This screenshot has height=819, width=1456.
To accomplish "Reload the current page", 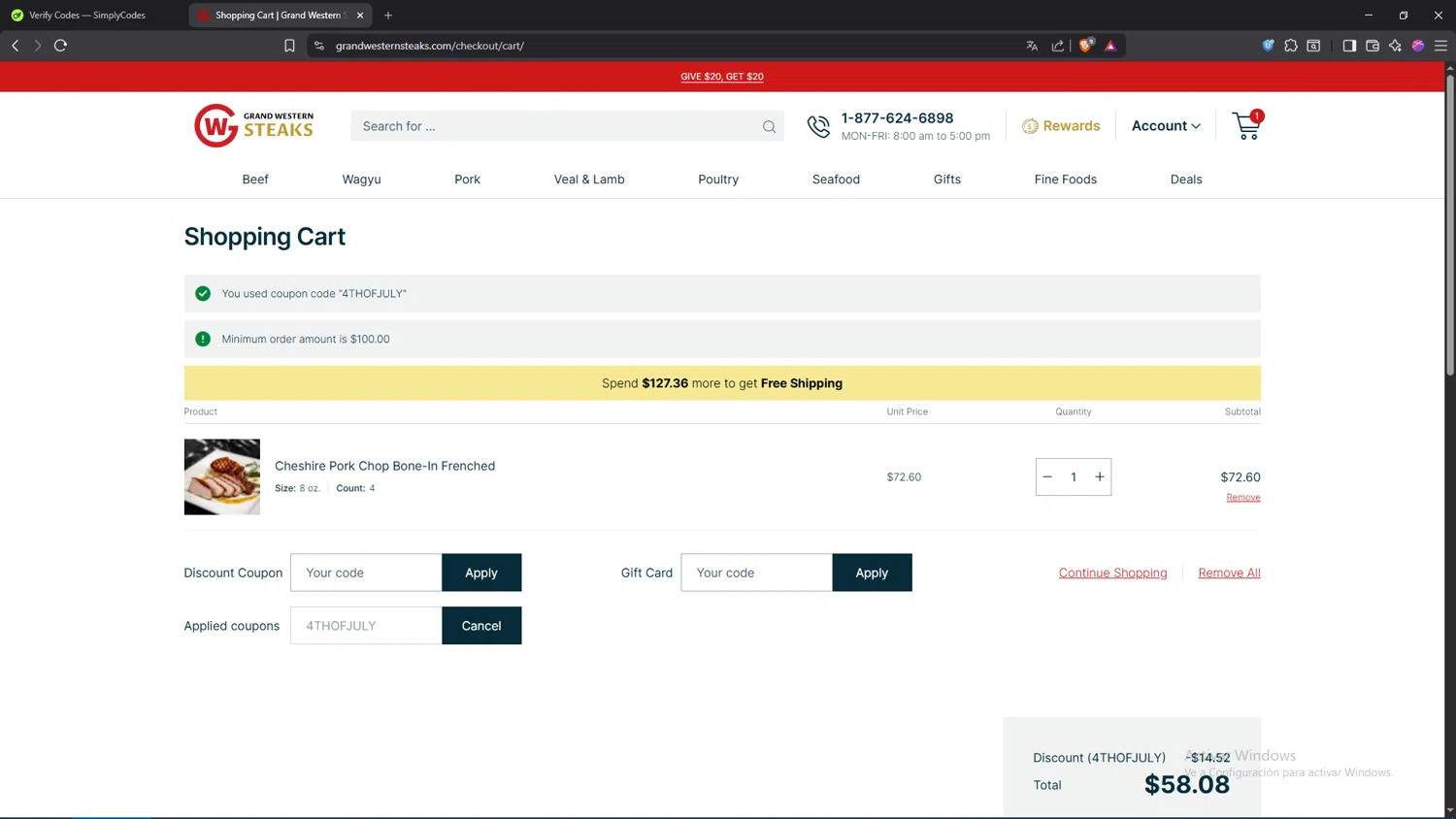I will (x=60, y=46).
